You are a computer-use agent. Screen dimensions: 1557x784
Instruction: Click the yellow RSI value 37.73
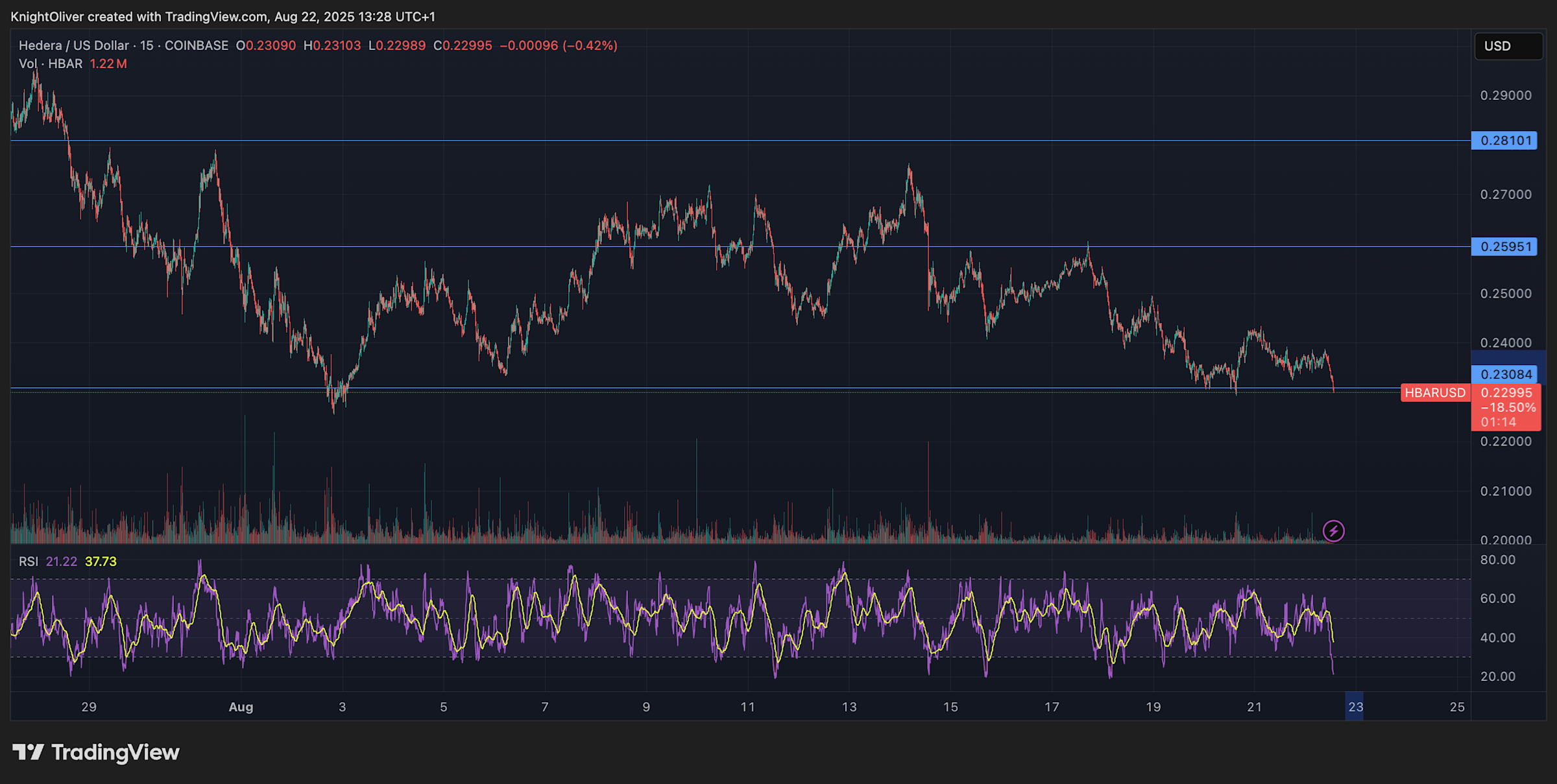100,561
